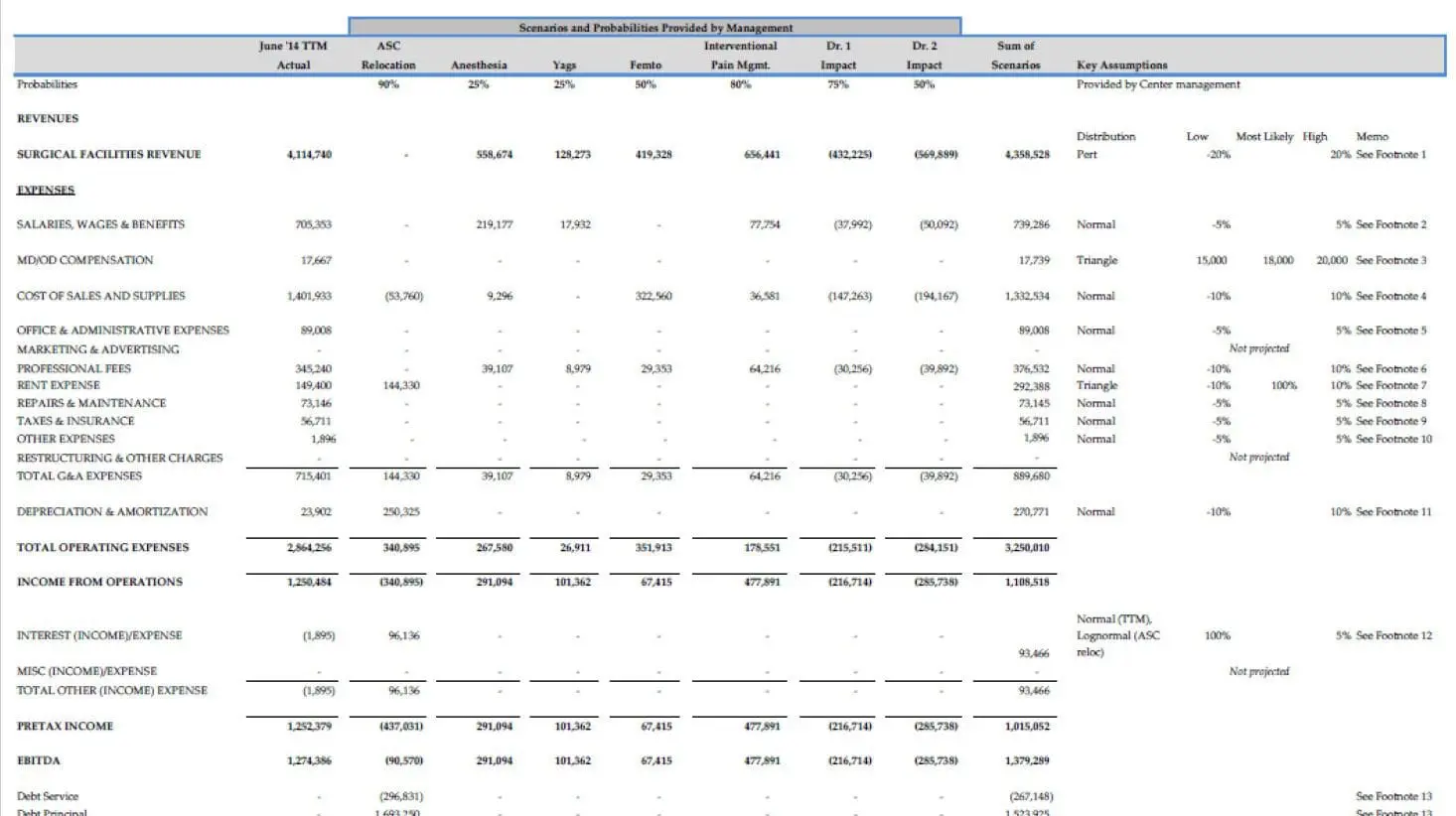
Task: Click the underlined EXPENSES heading
Action: coord(46,191)
